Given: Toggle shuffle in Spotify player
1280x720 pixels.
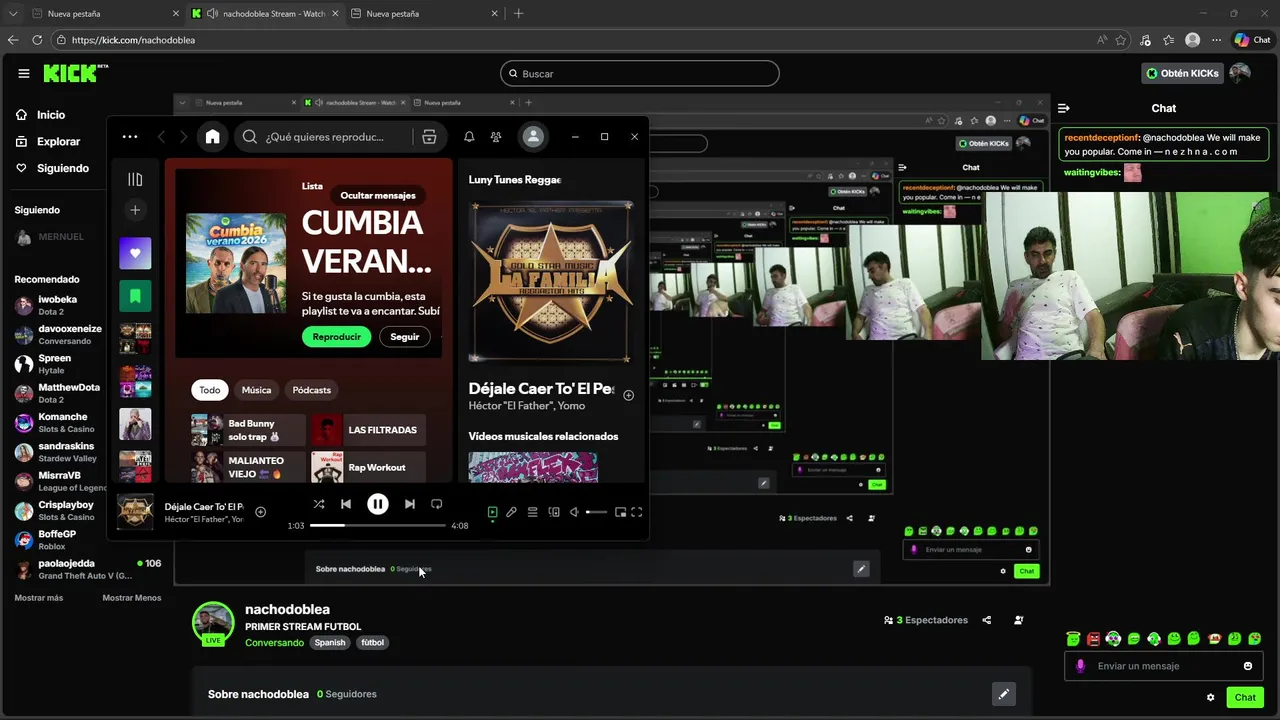Looking at the screenshot, I should click(318, 504).
